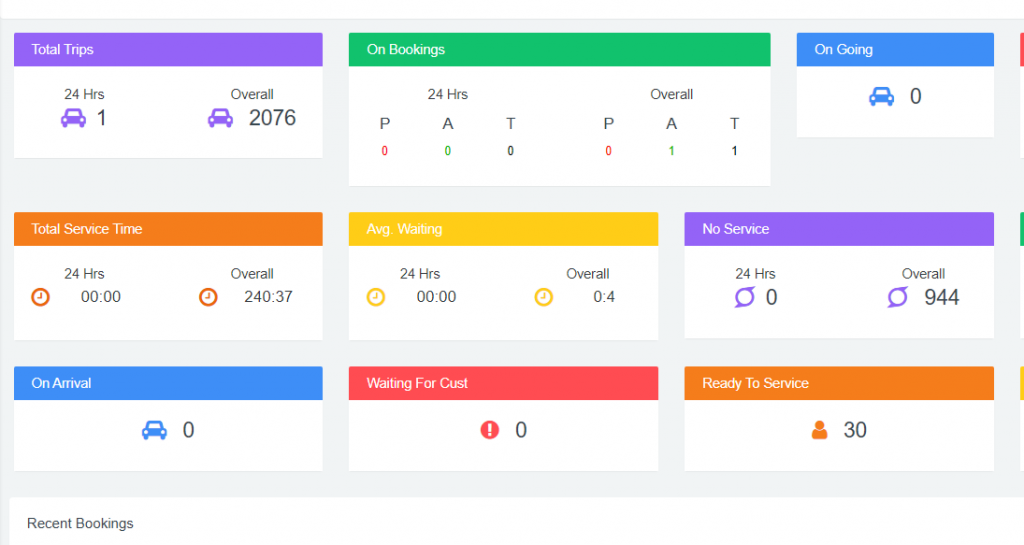Click the orange person icon beside 30
The height and width of the screenshot is (545, 1024).
point(819,430)
